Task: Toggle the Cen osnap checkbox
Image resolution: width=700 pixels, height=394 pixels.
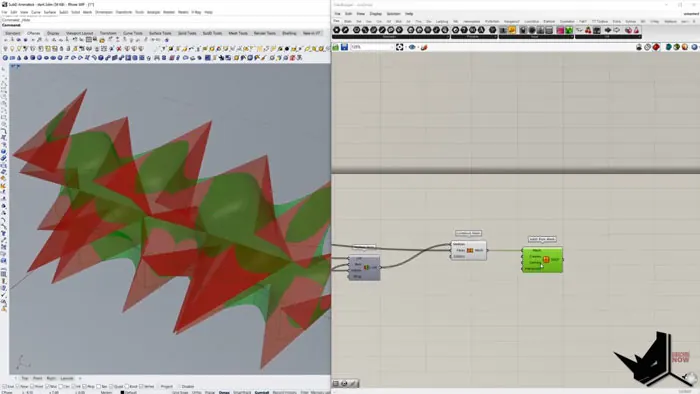Action: point(61,386)
